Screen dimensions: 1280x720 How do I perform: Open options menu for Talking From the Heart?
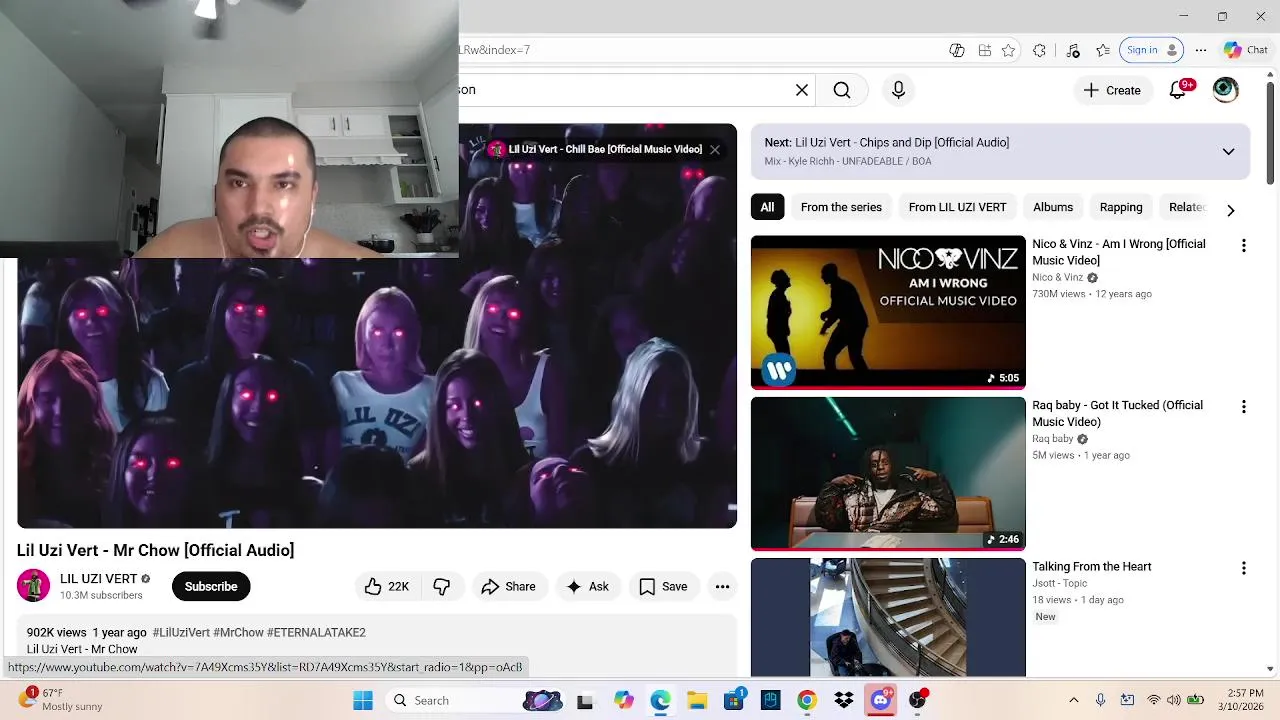click(1243, 568)
